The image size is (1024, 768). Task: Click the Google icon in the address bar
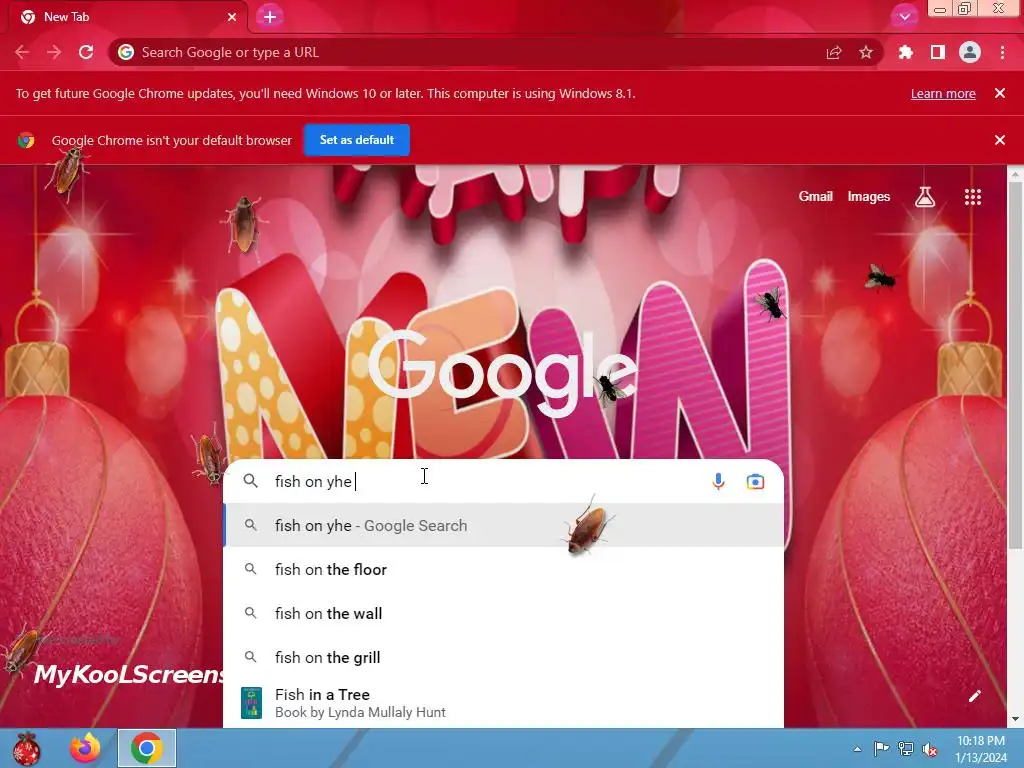126,52
